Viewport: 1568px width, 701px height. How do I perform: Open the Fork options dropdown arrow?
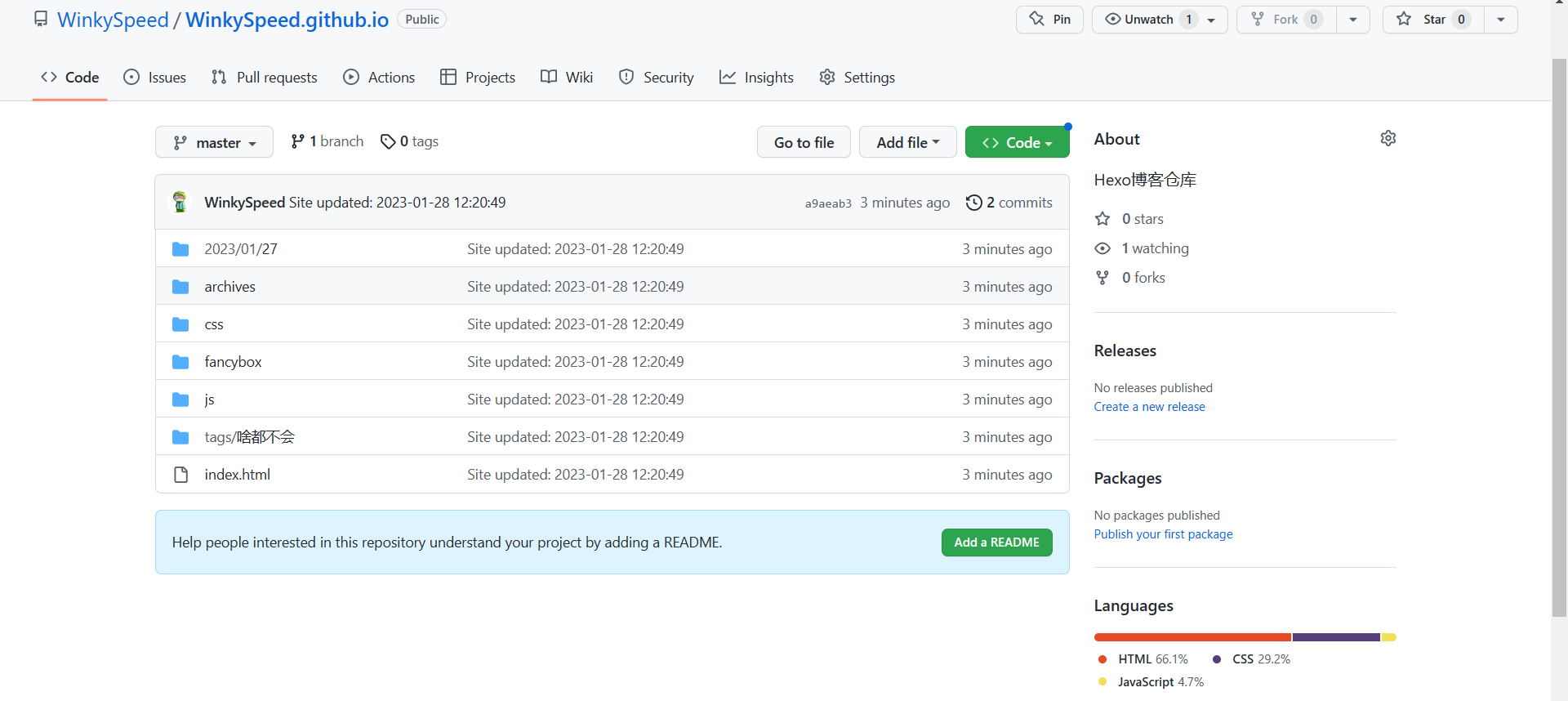click(x=1353, y=20)
